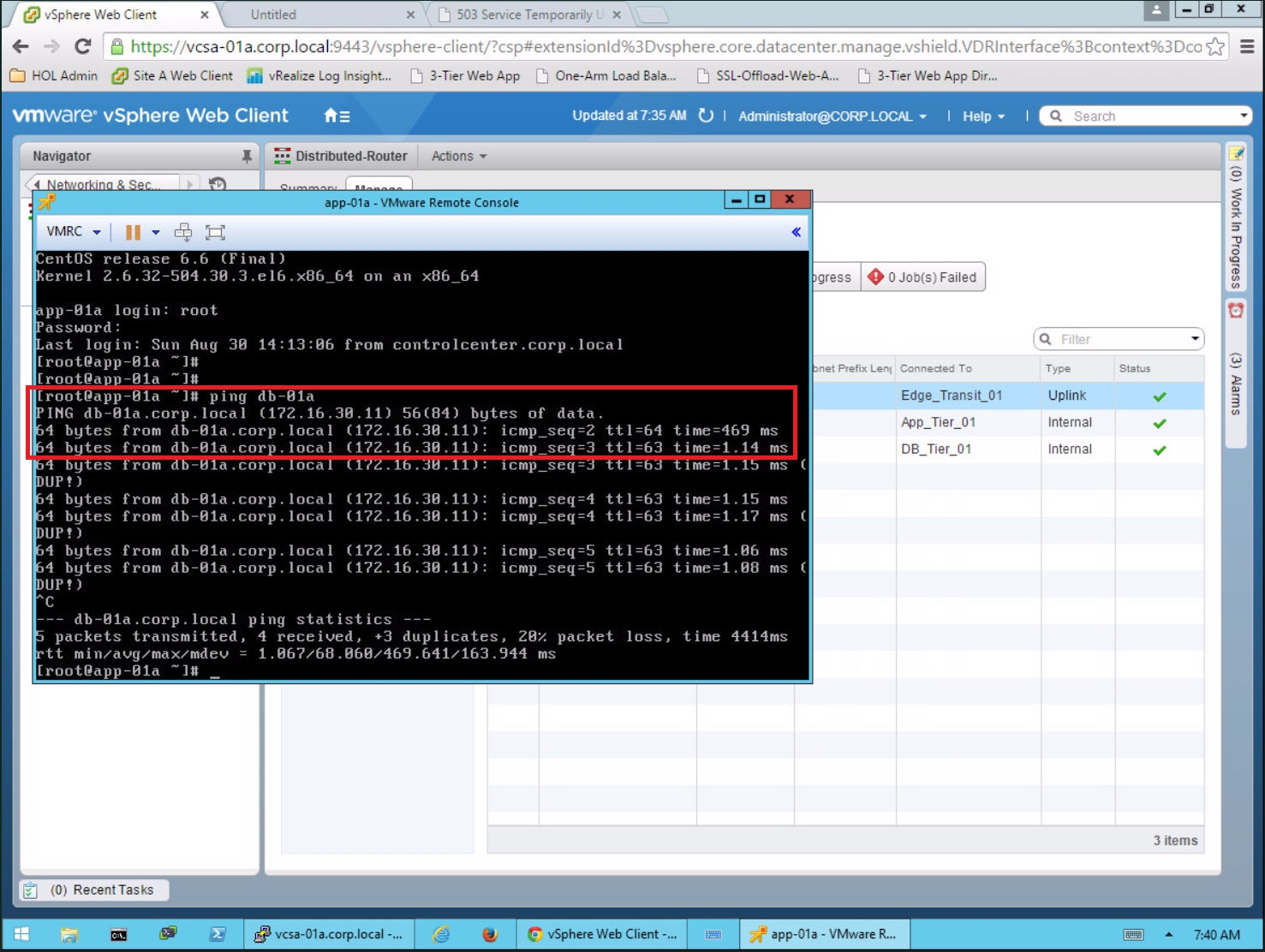Screen dimensions: 1265x952
Task: Show hidden system tray icons
Action: (1169, 934)
